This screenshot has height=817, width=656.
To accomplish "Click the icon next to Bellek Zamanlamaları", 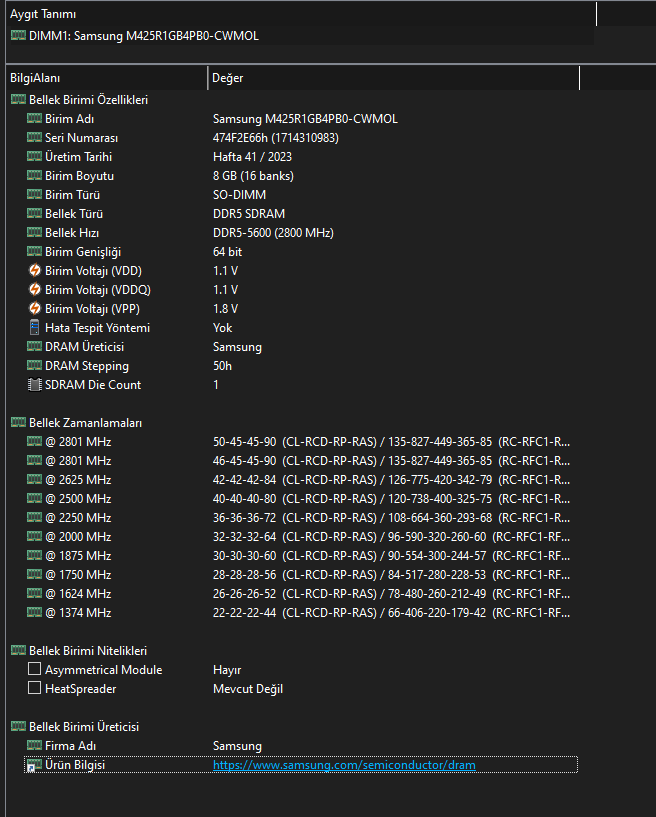I will point(18,422).
